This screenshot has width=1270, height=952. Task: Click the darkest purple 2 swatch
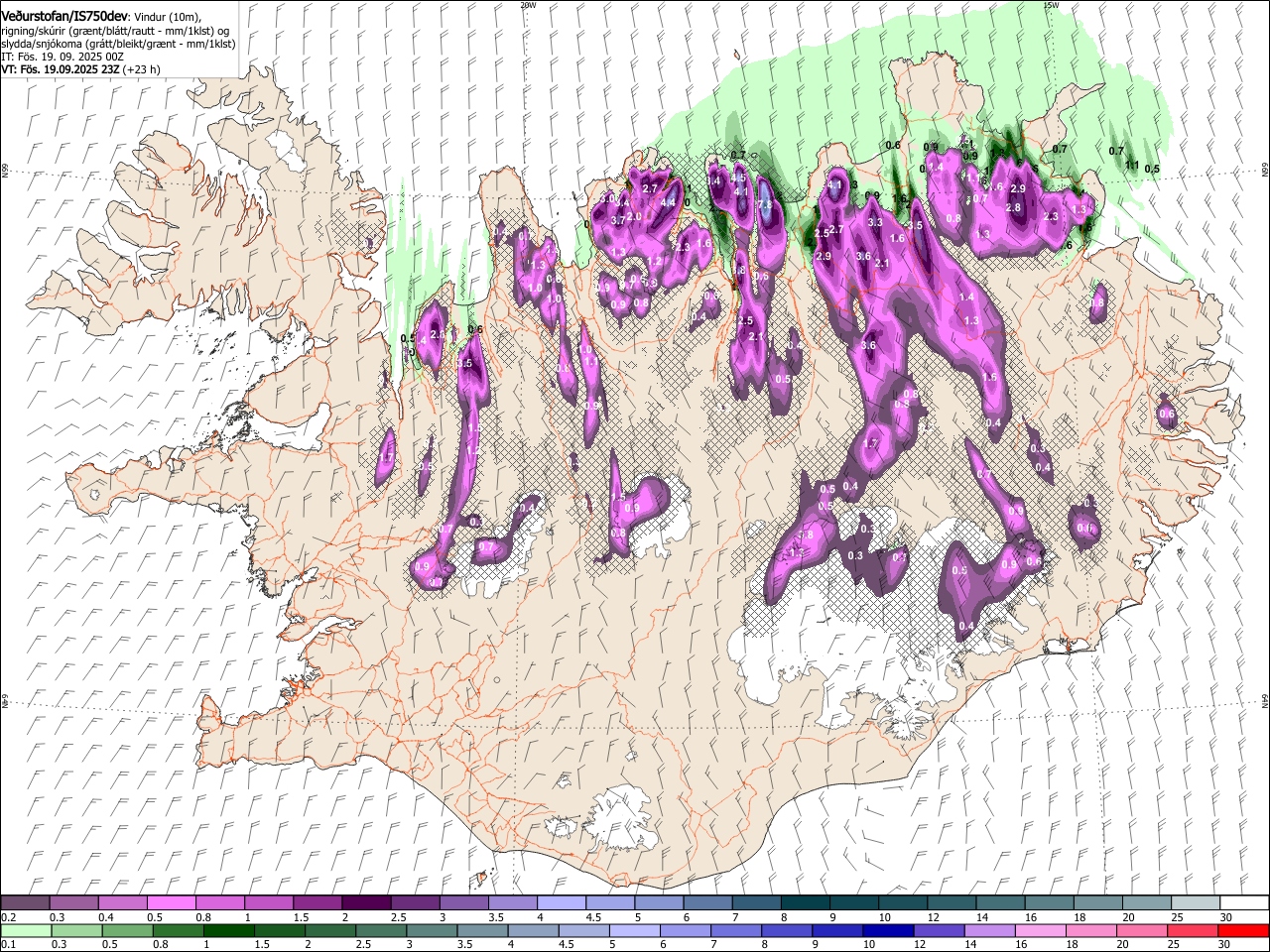tap(366, 902)
